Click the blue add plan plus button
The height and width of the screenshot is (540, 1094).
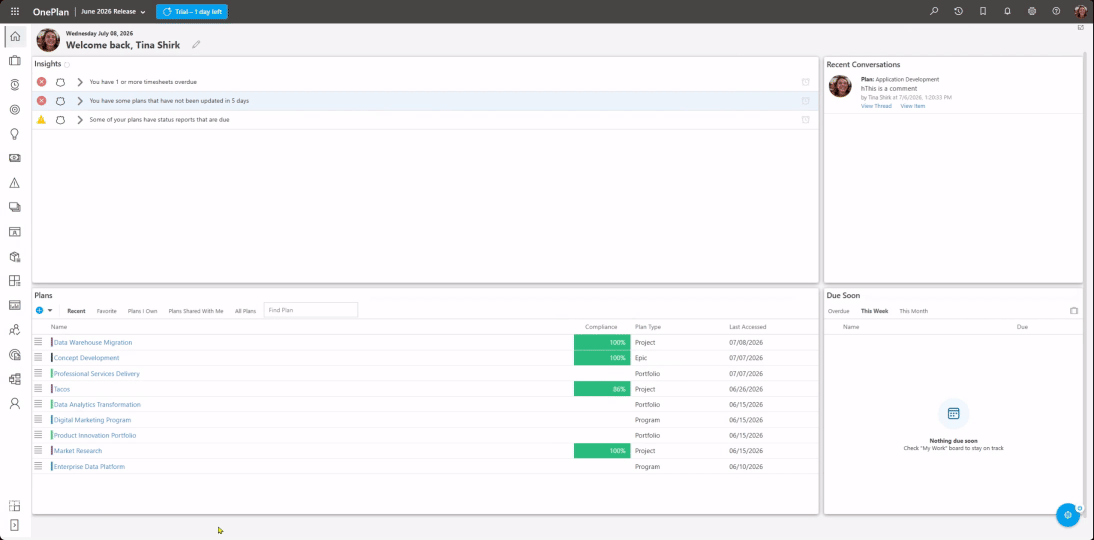40,310
